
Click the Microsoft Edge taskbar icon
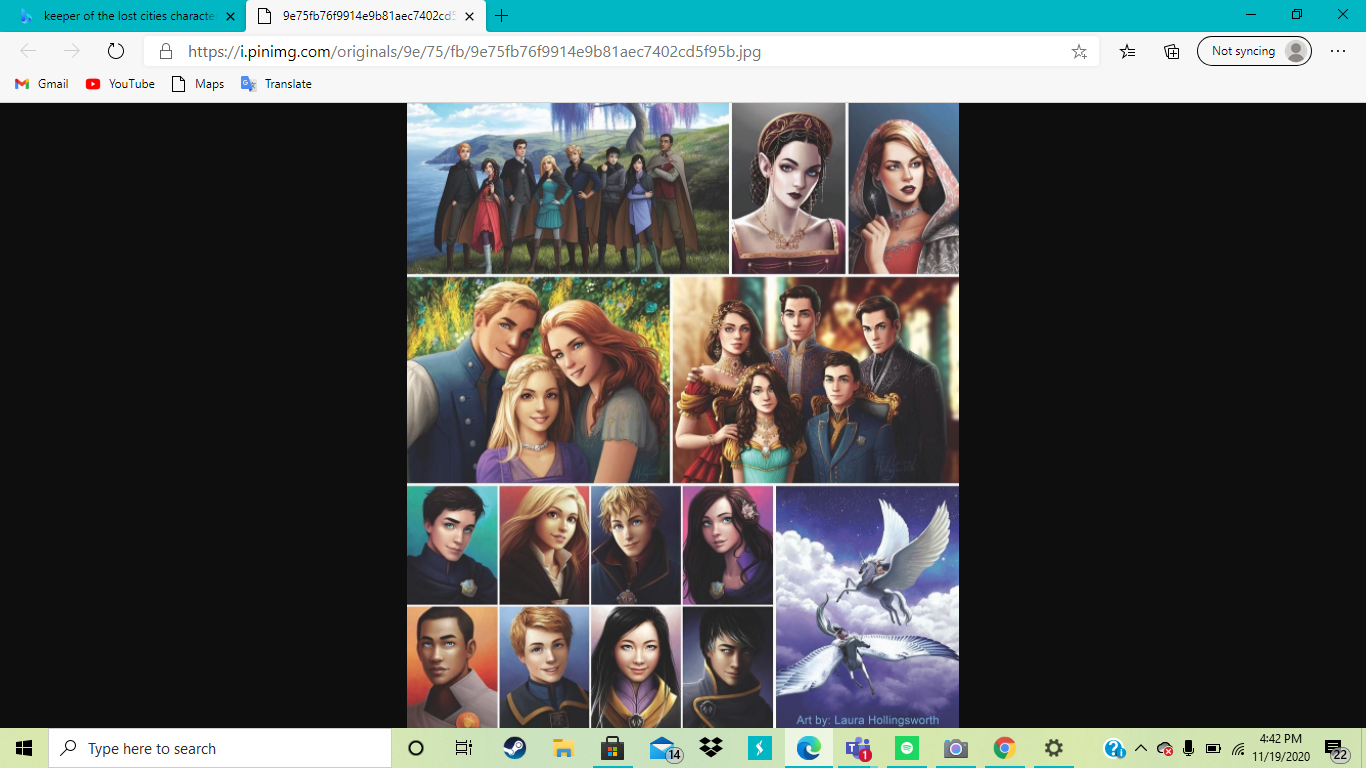(x=809, y=748)
